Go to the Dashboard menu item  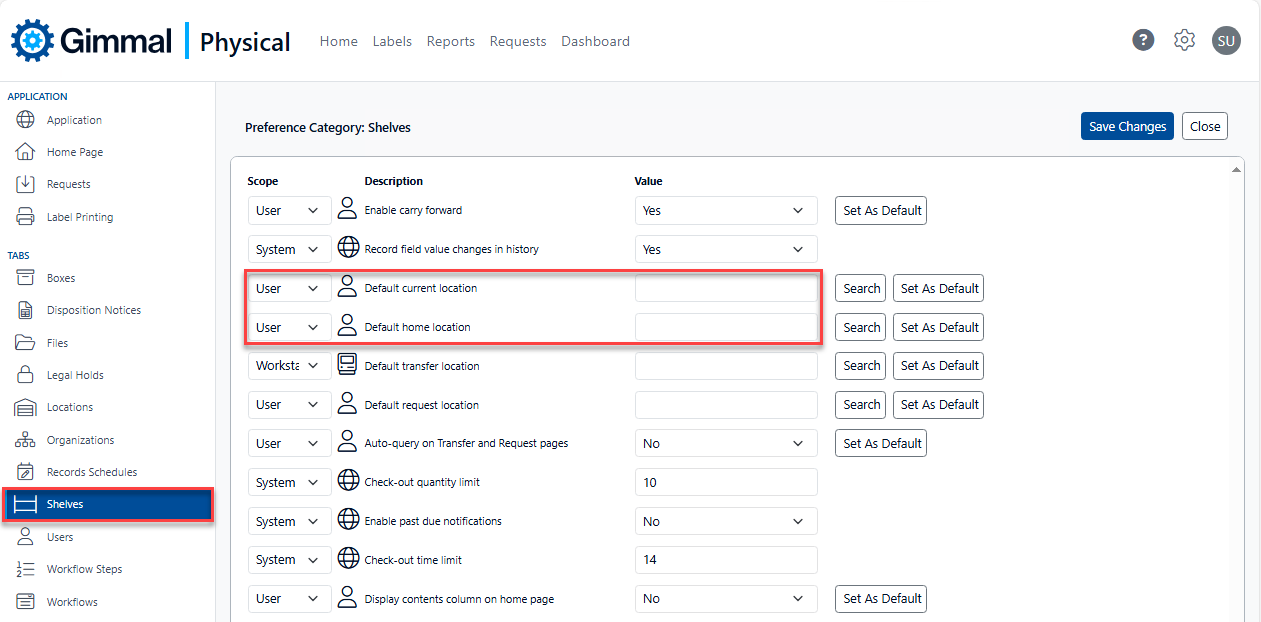click(595, 41)
